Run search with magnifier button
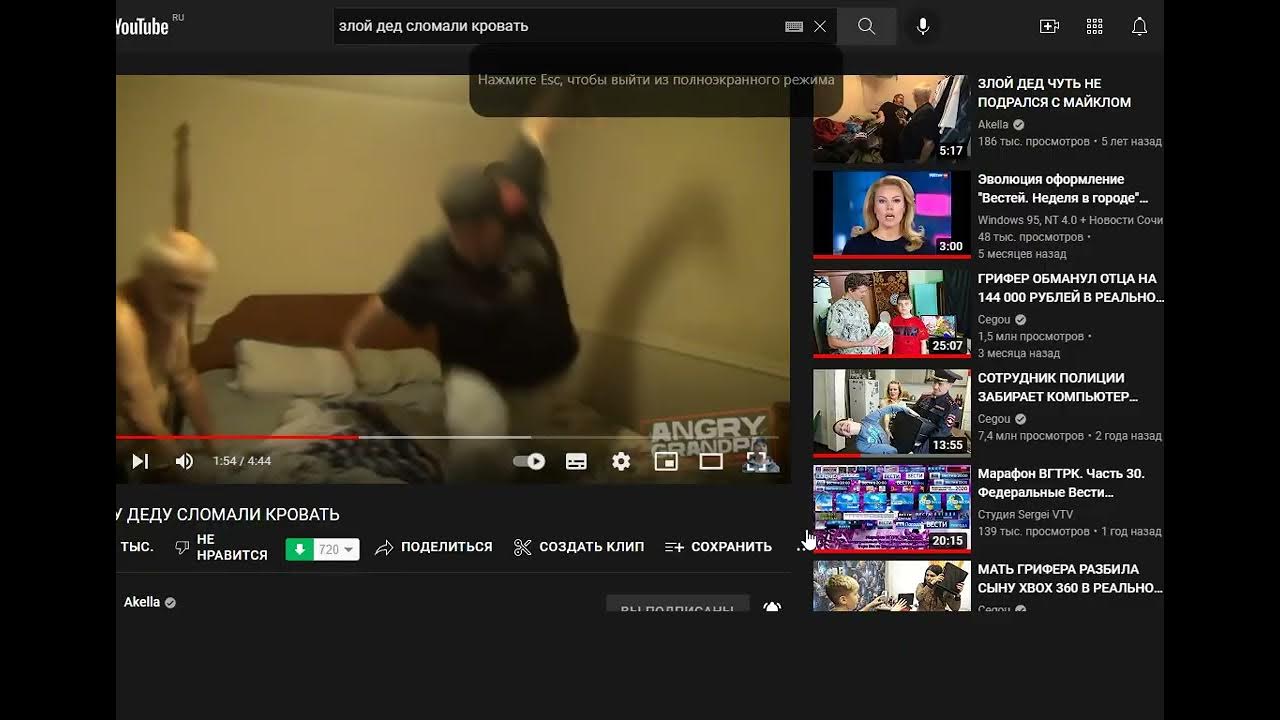The image size is (1280, 720). [x=866, y=27]
